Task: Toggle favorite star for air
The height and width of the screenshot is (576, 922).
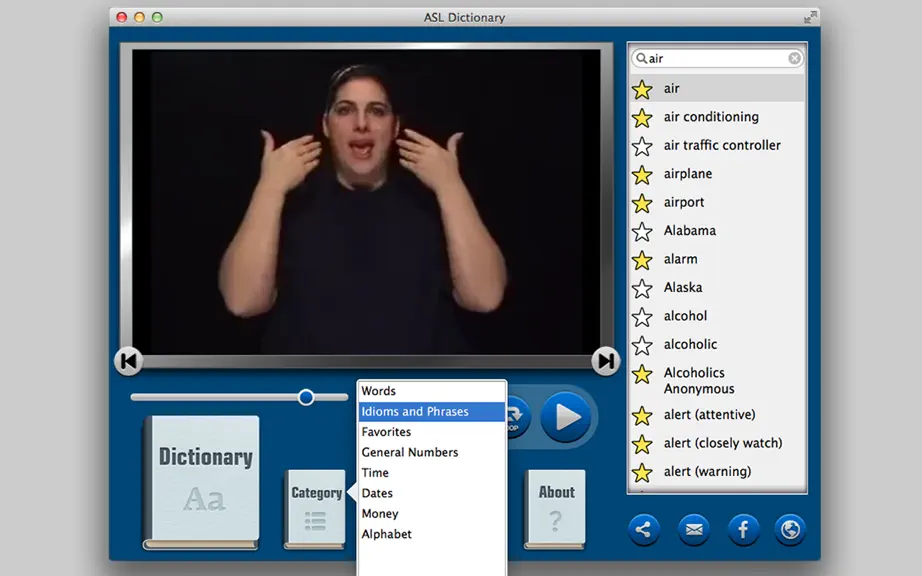Action: pos(642,89)
